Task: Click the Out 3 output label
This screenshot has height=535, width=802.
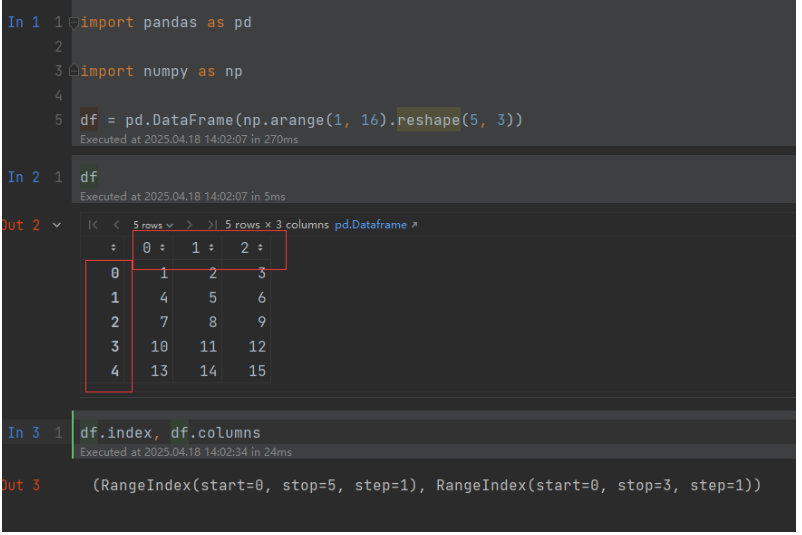Action: point(20,485)
